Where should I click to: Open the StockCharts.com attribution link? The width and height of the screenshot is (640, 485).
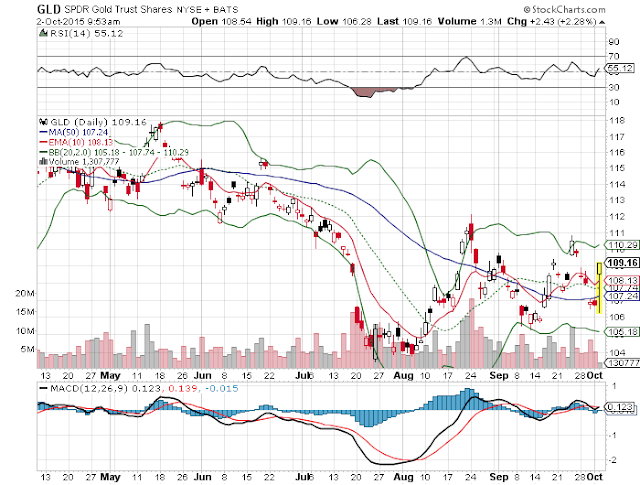tap(564, 9)
